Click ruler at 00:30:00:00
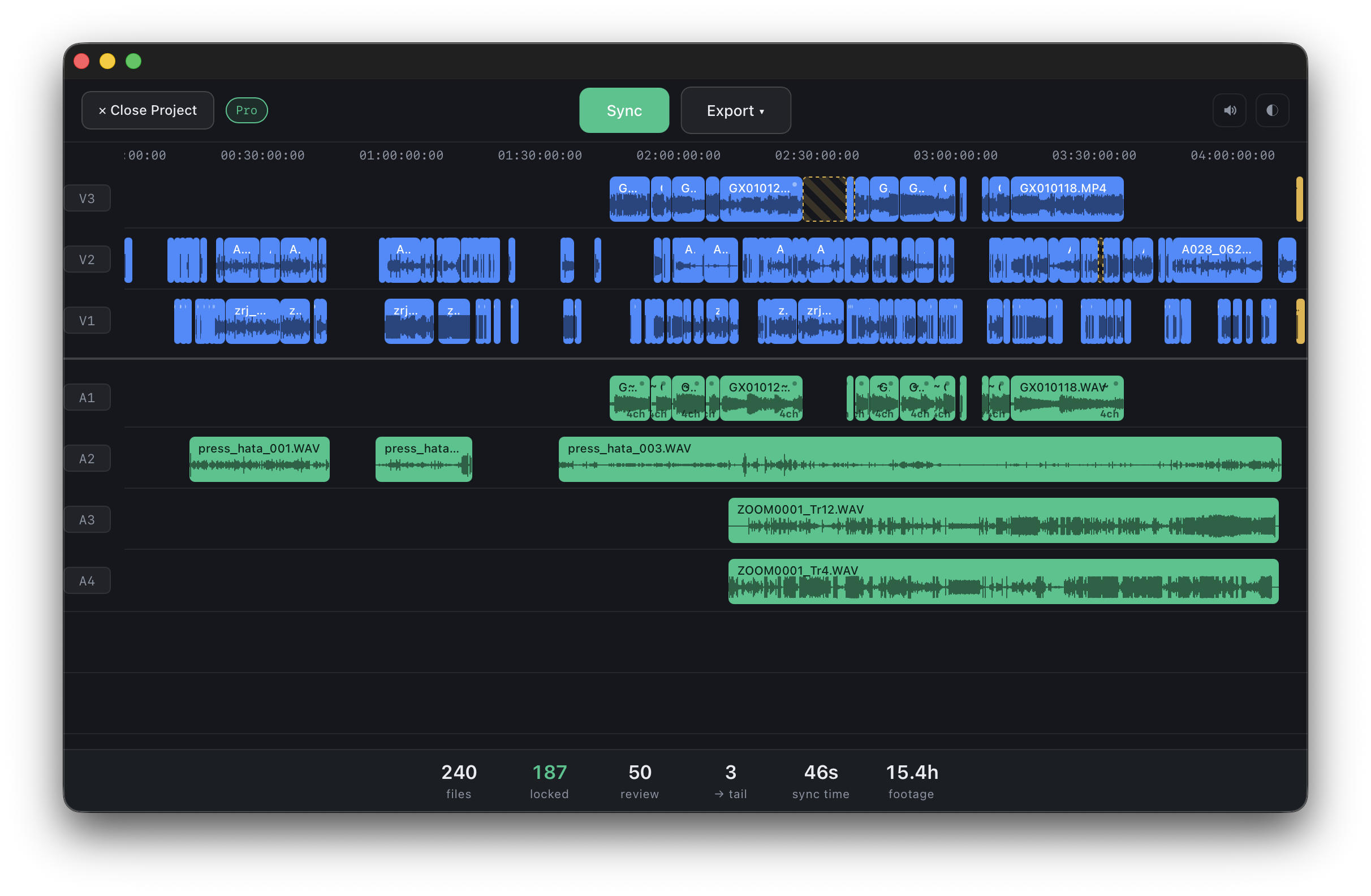Viewport: 1371px width, 896px height. click(262, 156)
